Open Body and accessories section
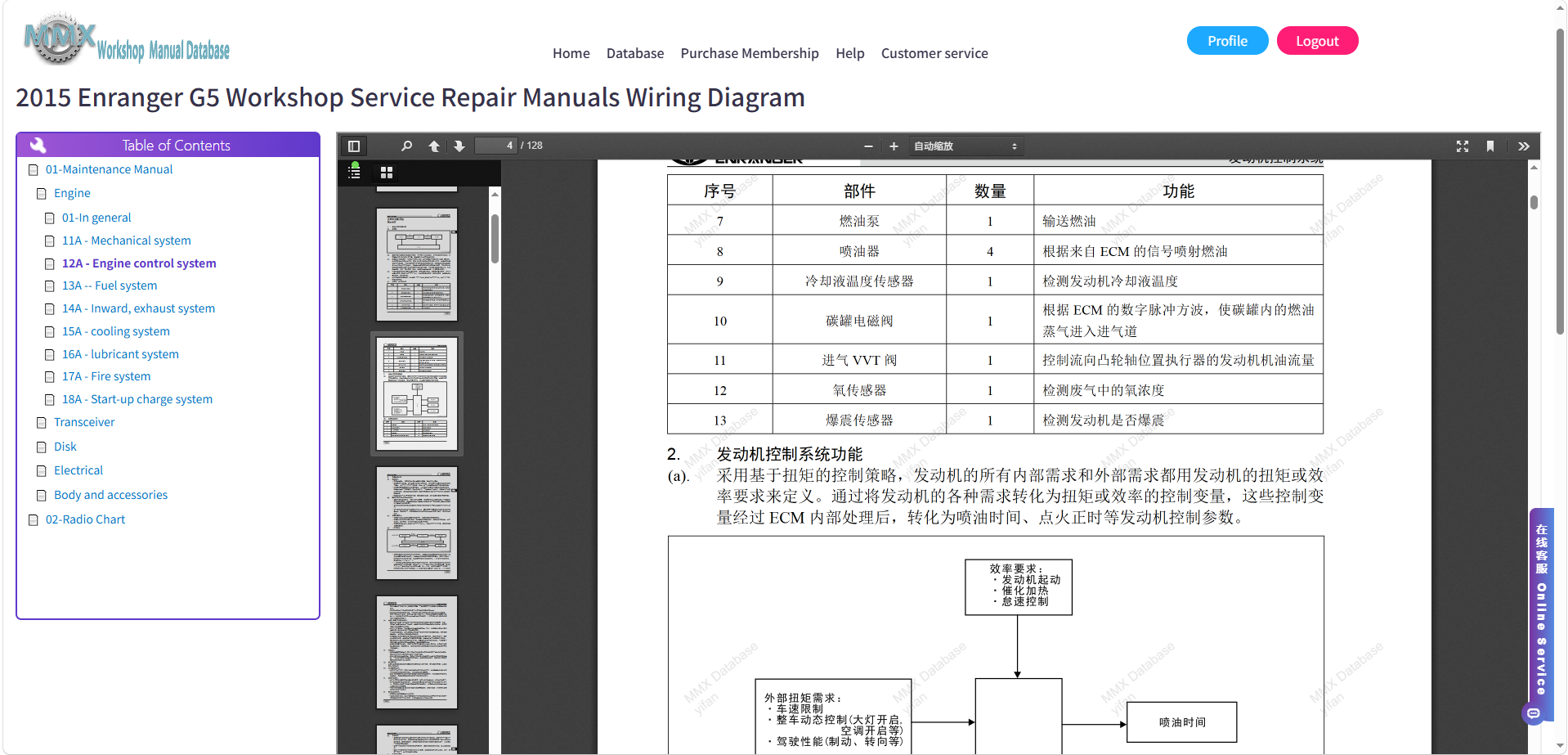The width and height of the screenshot is (1568, 755). pyautogui.click(x=110, y=495)
